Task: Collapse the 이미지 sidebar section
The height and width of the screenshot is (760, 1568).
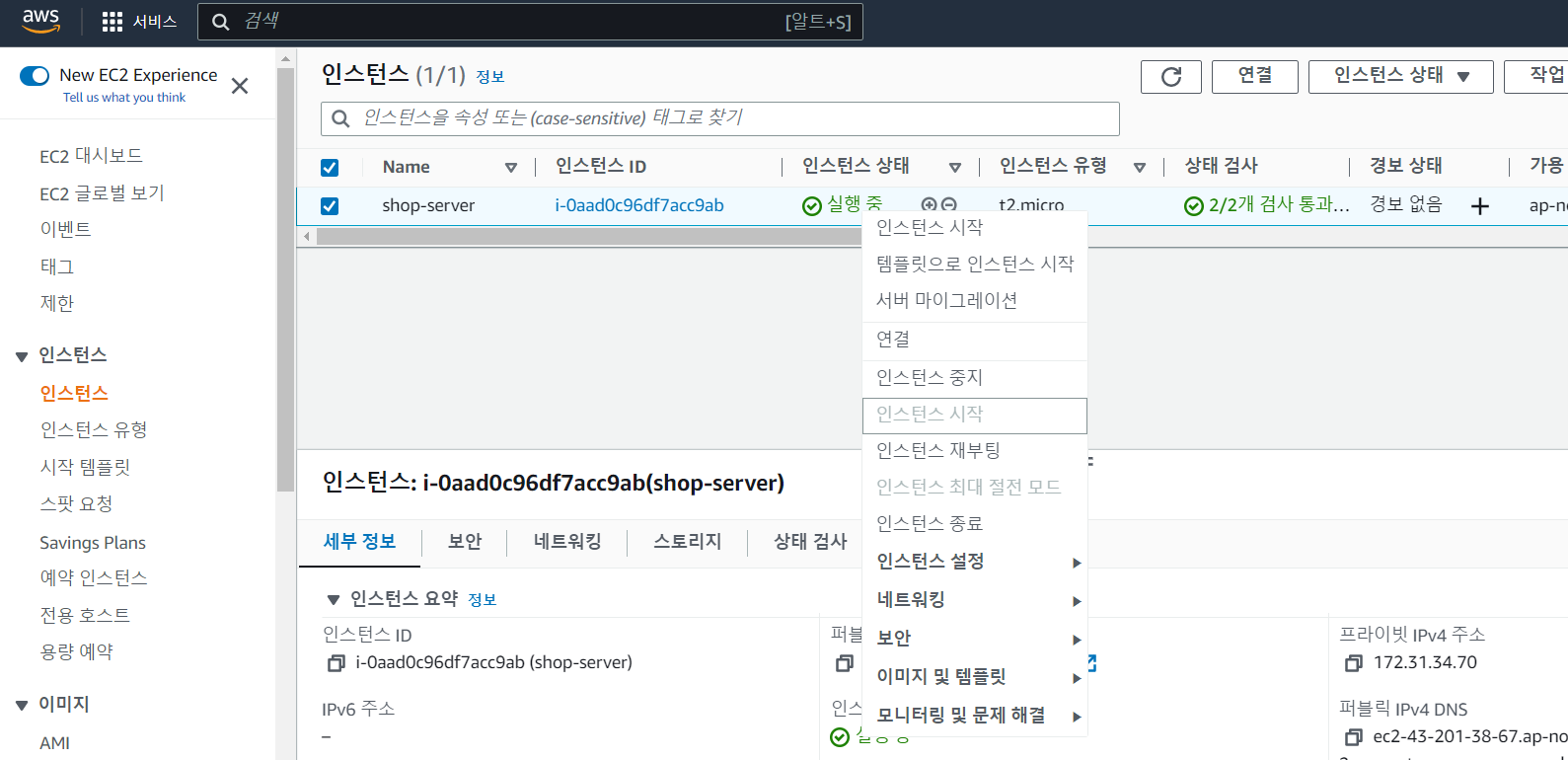Action: (x=22, y=705)
